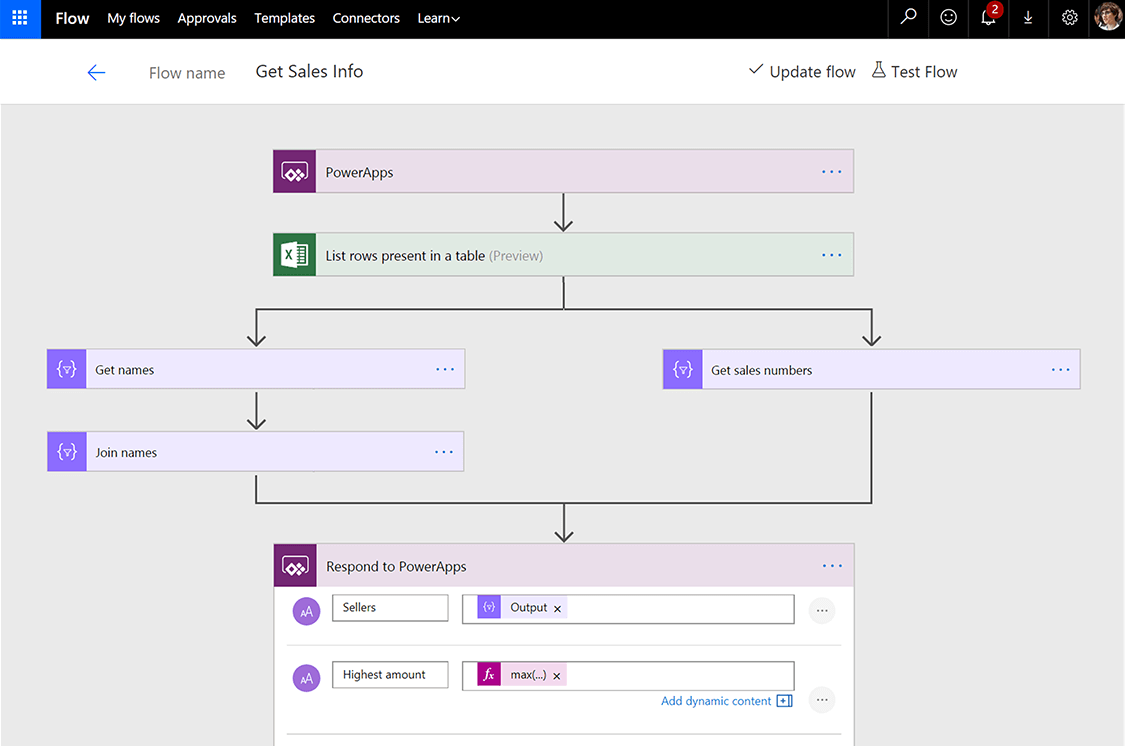Open the Respond to PowerApps ellipsis menu

832,566
